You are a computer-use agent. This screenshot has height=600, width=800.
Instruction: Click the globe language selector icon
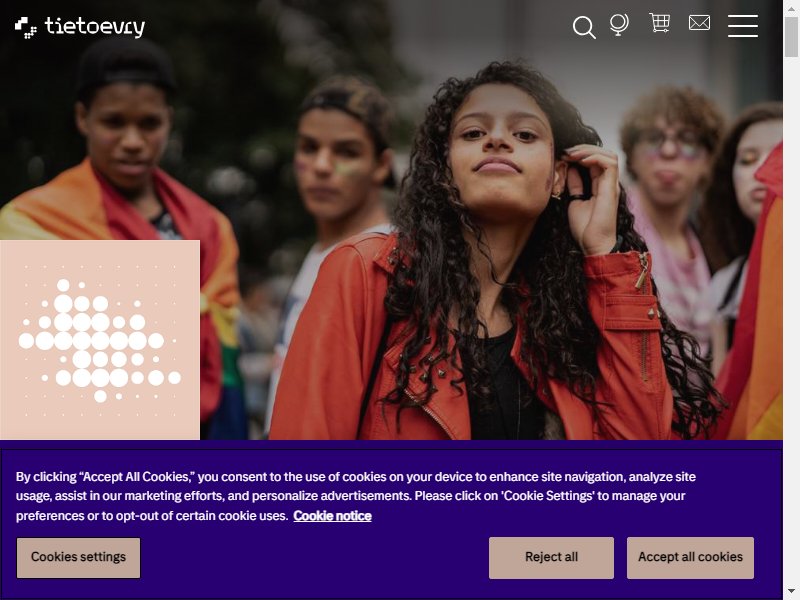(619, 24)
